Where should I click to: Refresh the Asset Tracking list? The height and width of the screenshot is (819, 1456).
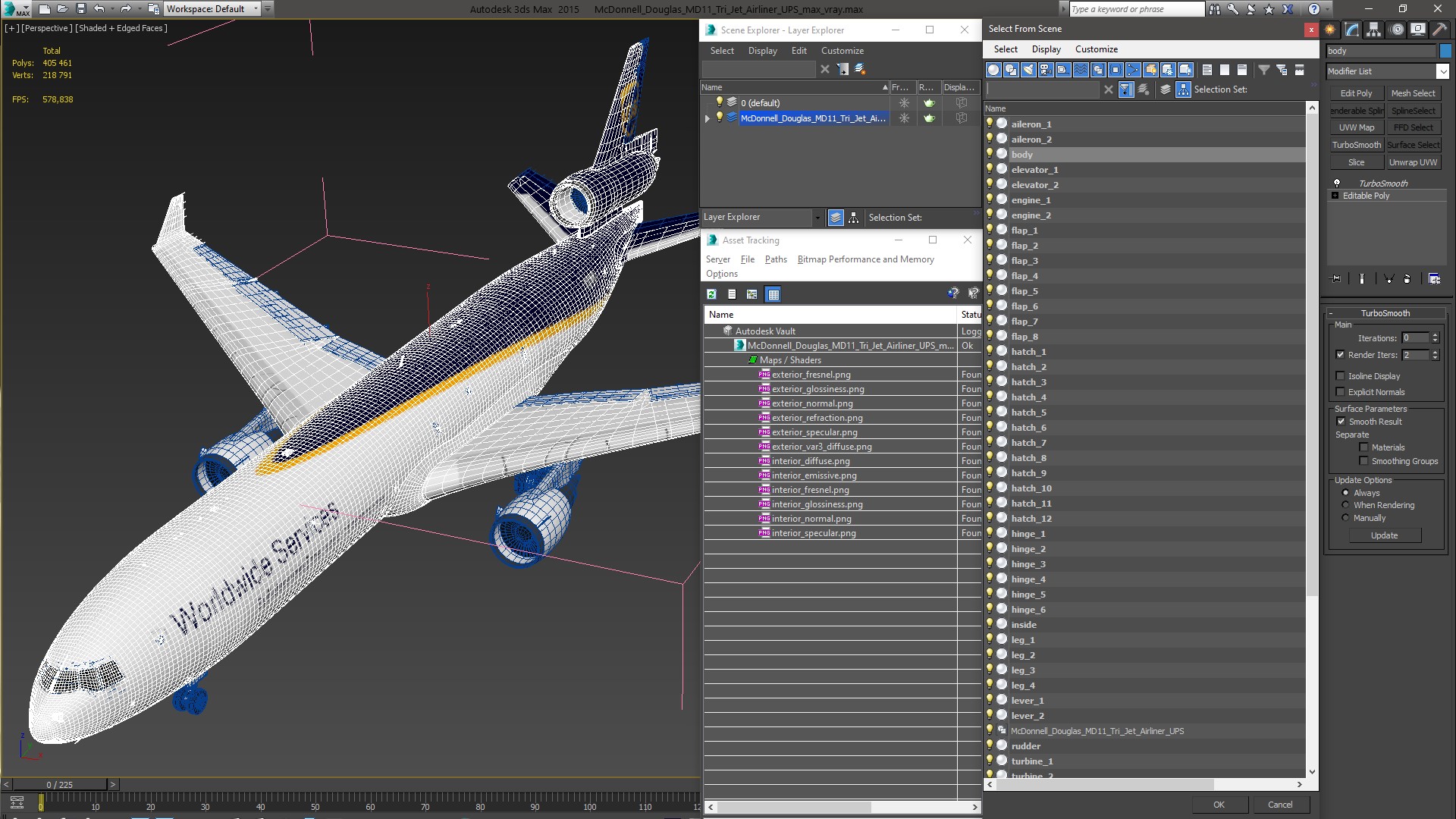[x=711, y=294]
